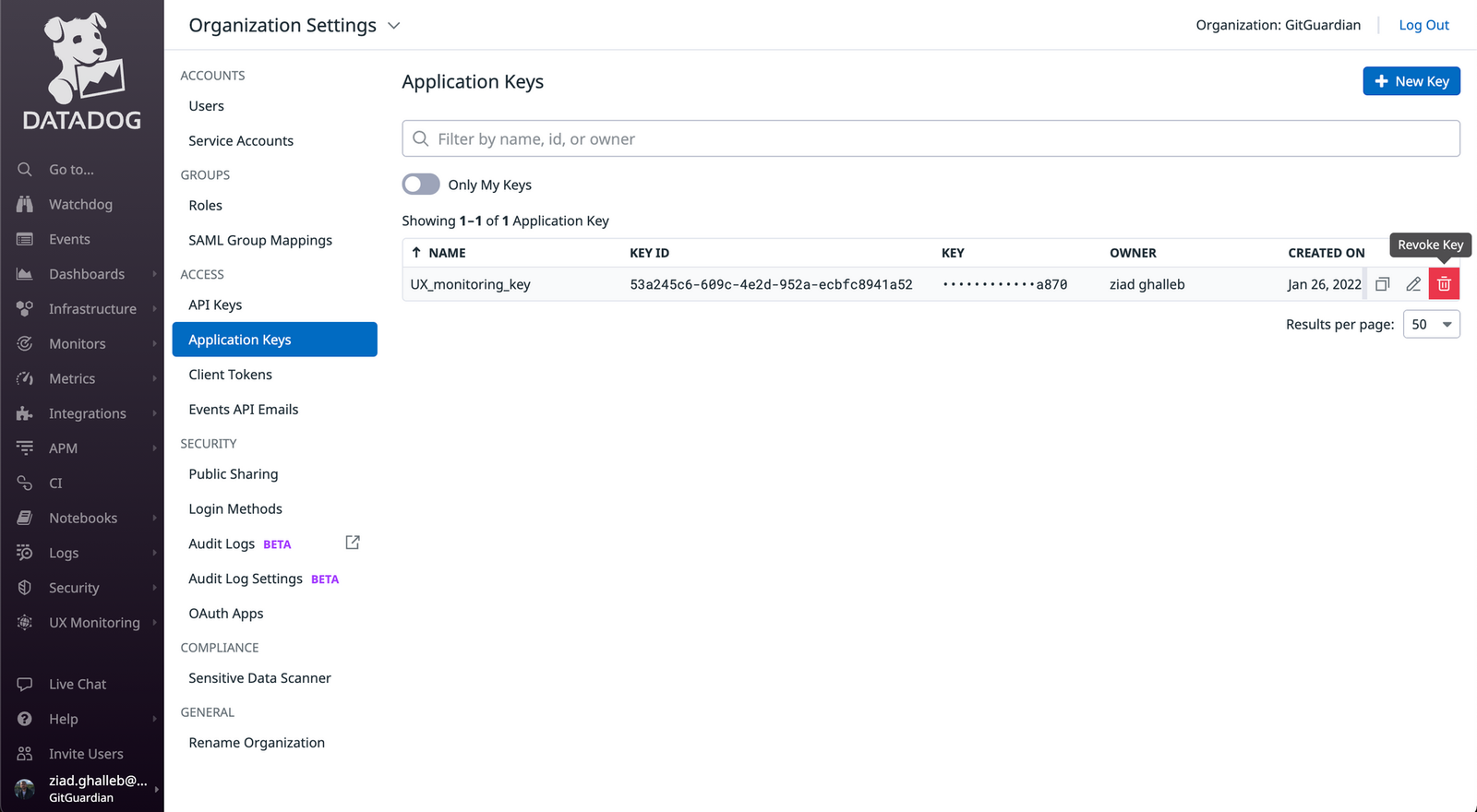Click the New Key button

point(1411,81)
